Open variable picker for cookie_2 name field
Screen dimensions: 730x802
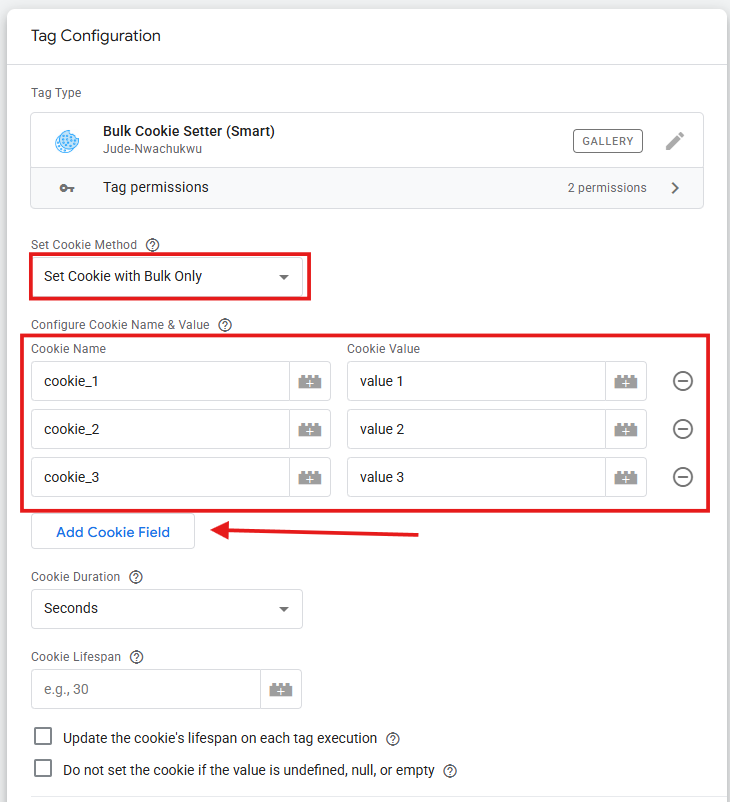pos(310,429)
